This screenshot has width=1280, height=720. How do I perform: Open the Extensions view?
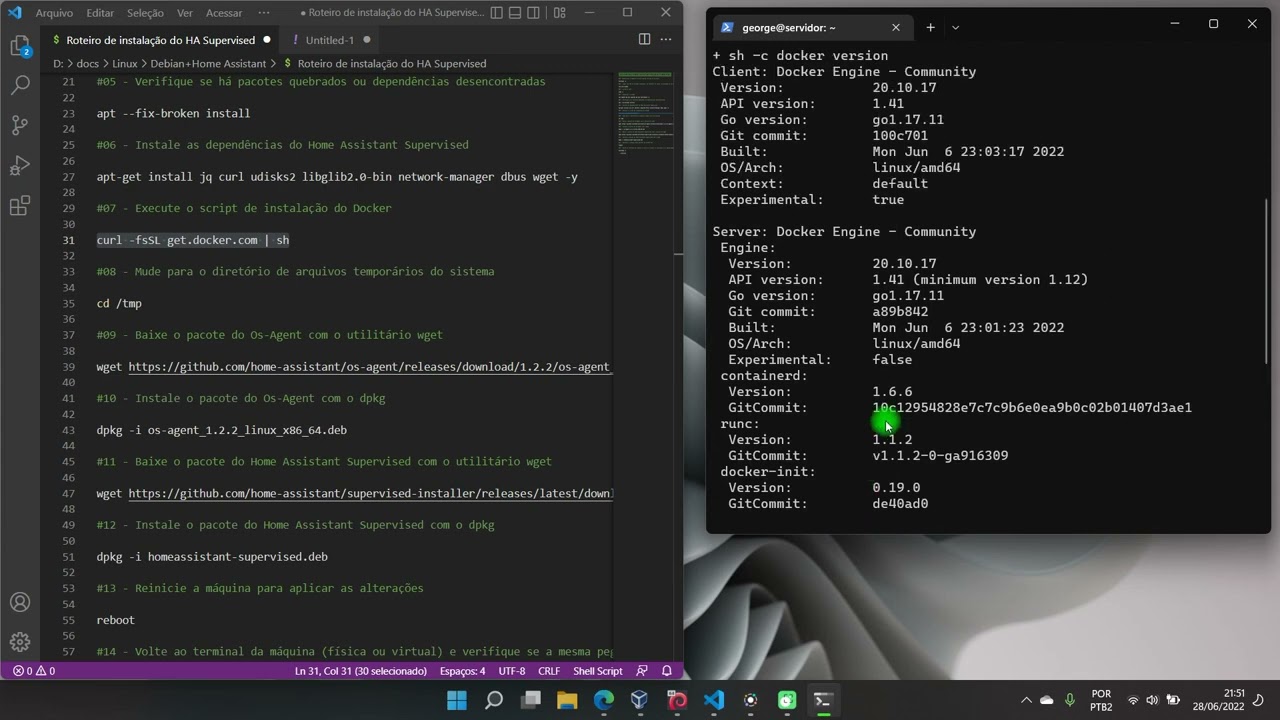point(20,206)
